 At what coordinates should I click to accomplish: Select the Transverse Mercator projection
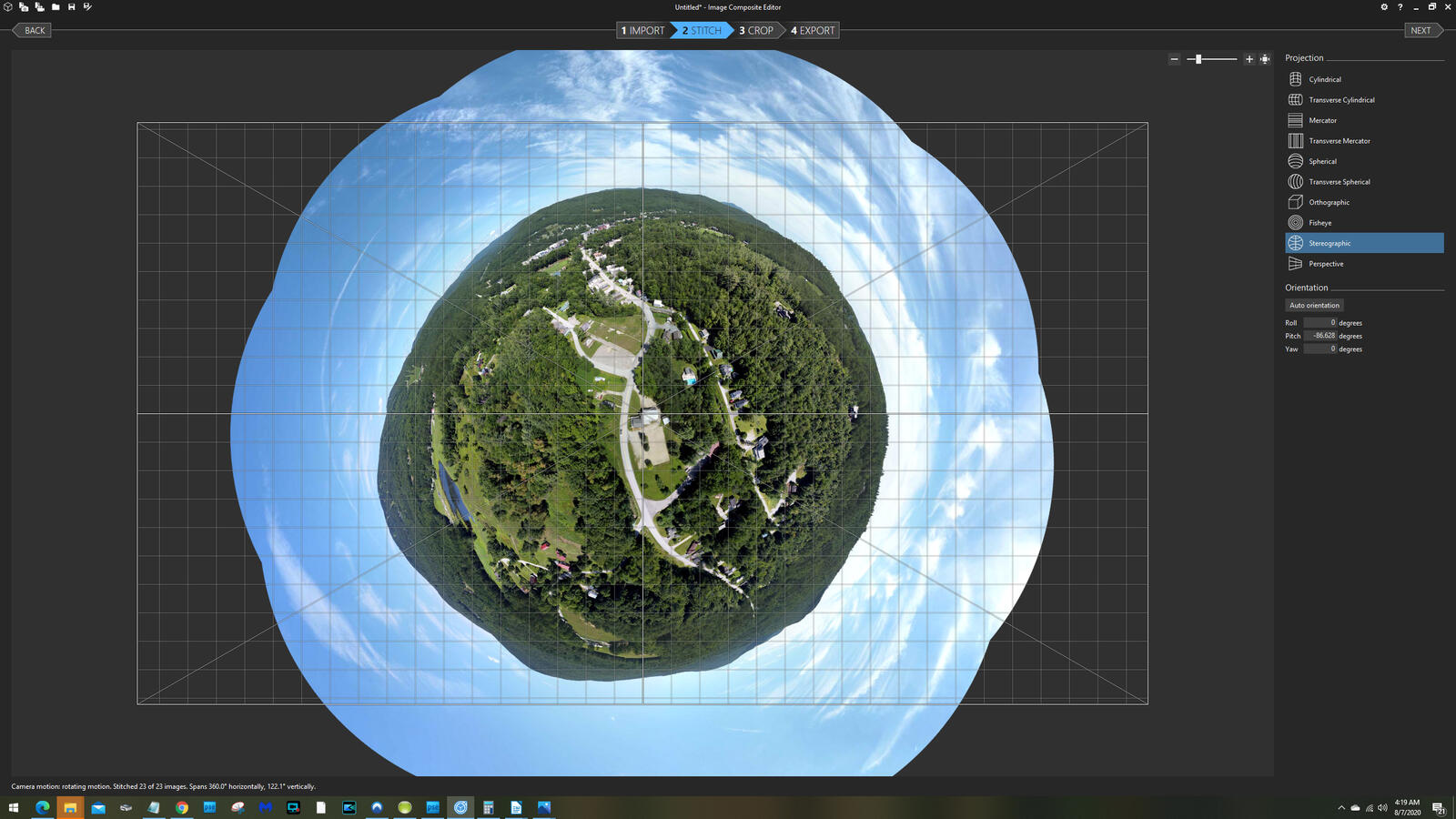point(1339,141)
